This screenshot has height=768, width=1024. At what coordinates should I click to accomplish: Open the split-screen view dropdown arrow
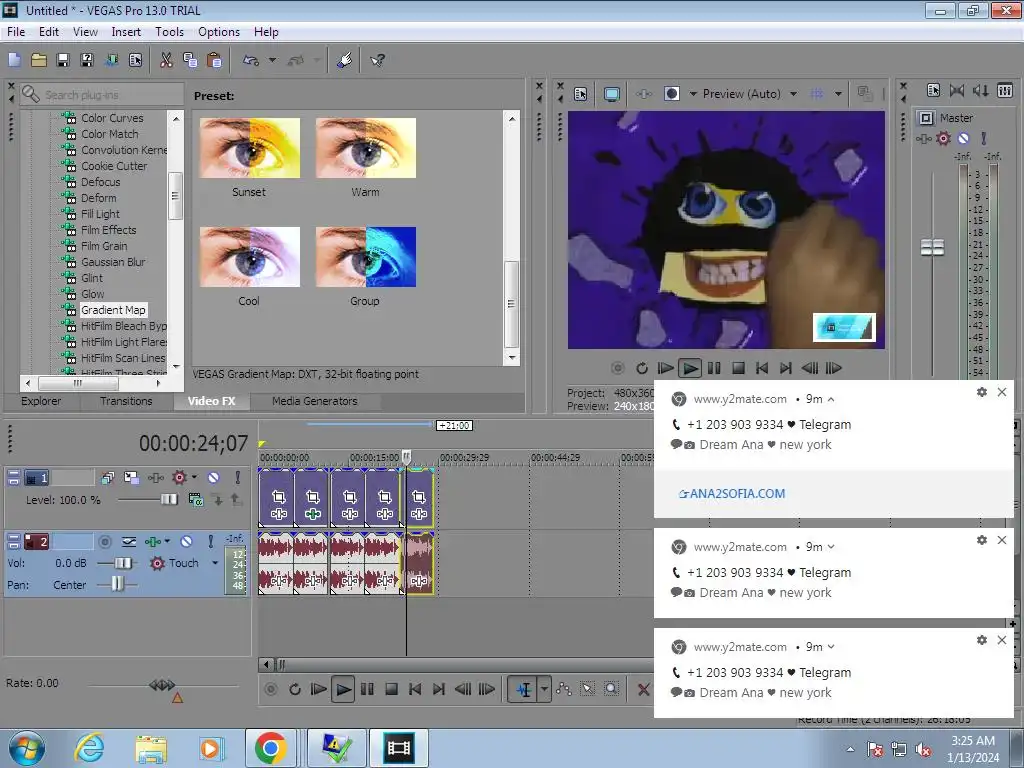pyautogui.click(x=693, y=94)
